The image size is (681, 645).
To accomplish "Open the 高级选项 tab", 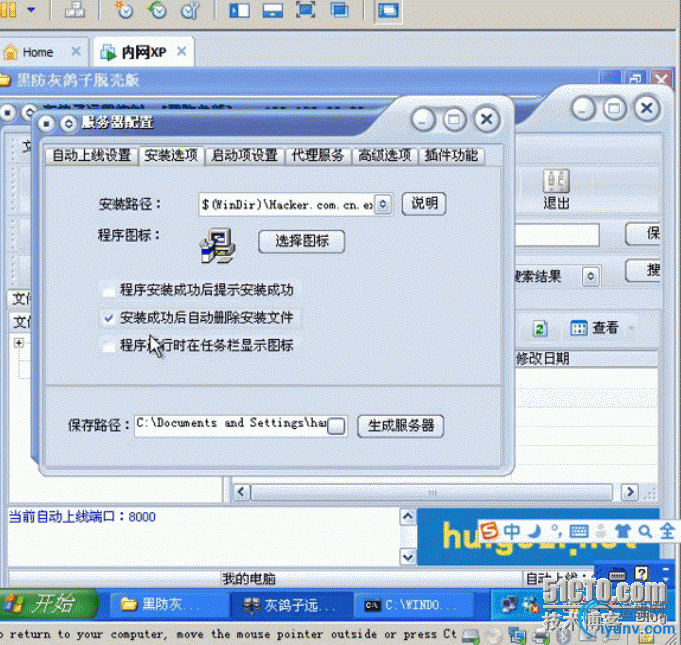I will (384, 155).
